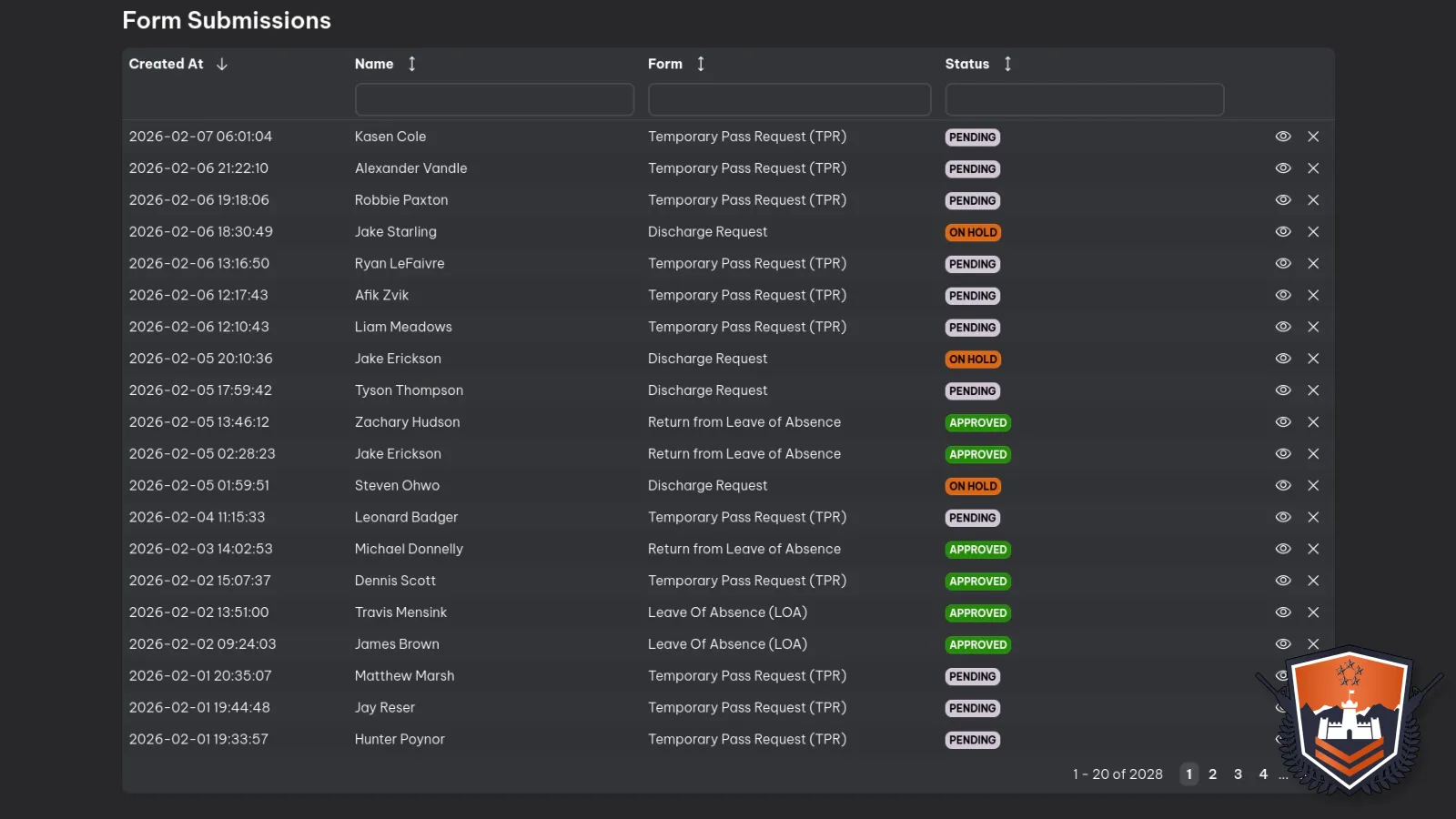Screen dimensions: 1456x819
Task: Click eye icon for Tyson Thompson's row
Action: coord(1283,390)
